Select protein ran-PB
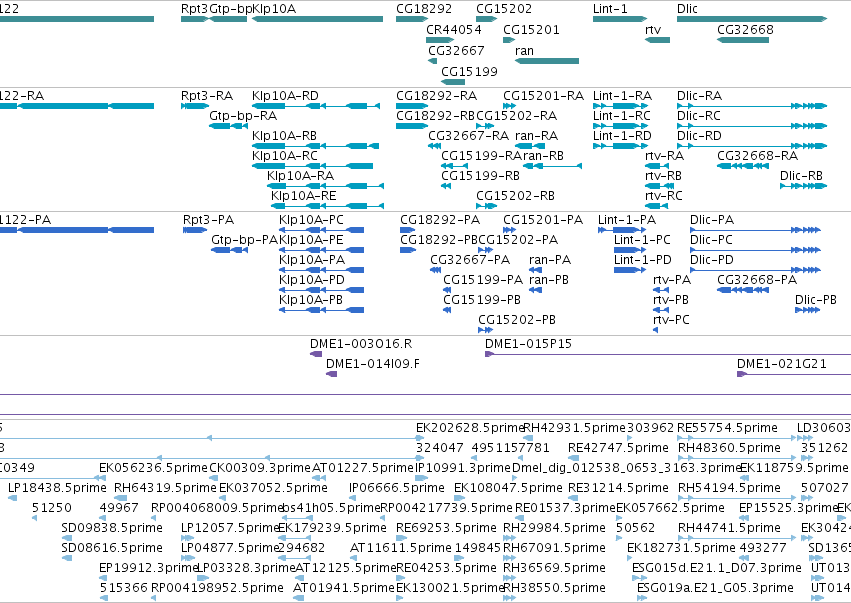The image size is (851, 603). point(536,290)
